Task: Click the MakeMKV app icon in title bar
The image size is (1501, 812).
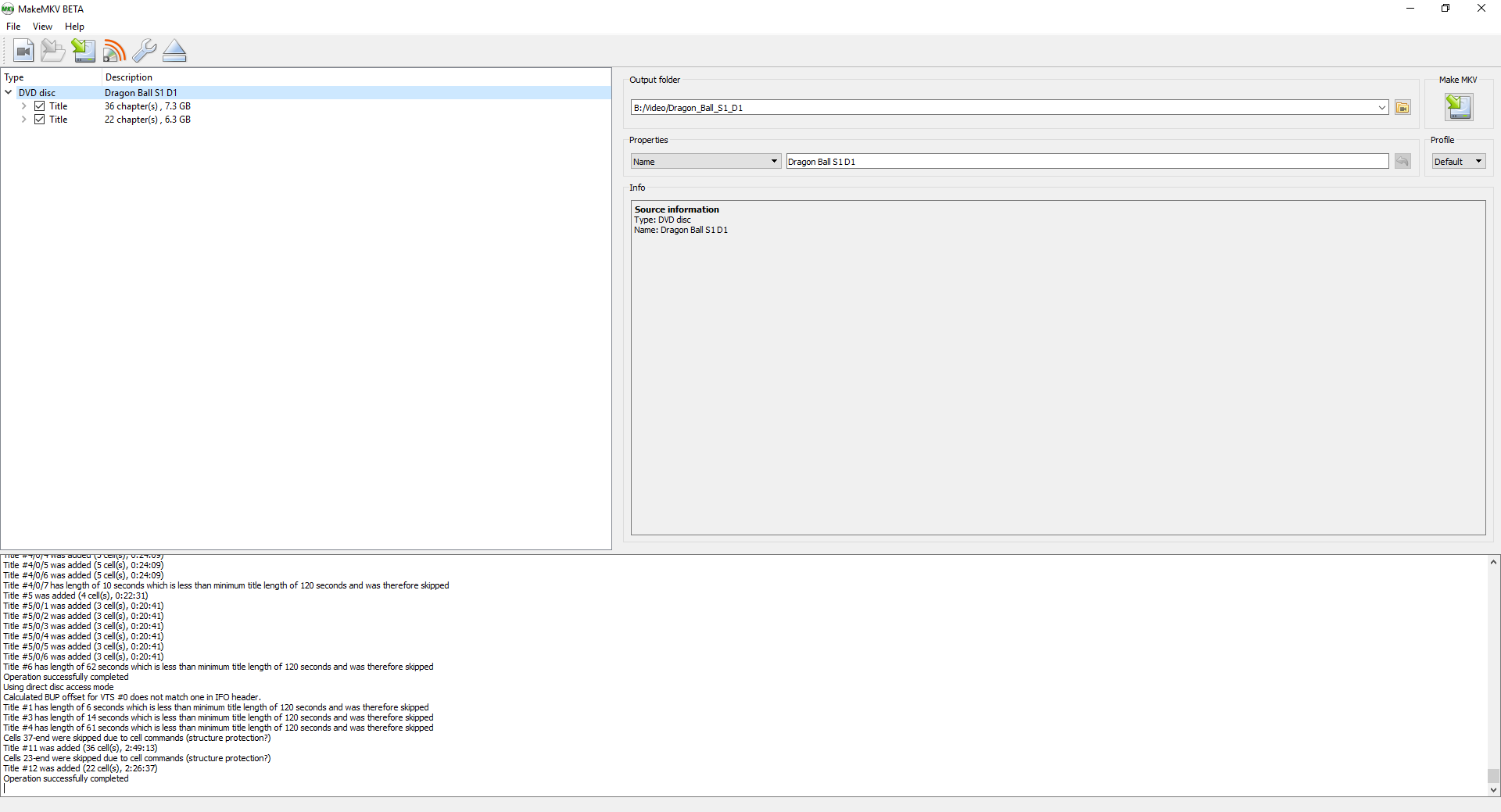Action: [x=8, y=9]
